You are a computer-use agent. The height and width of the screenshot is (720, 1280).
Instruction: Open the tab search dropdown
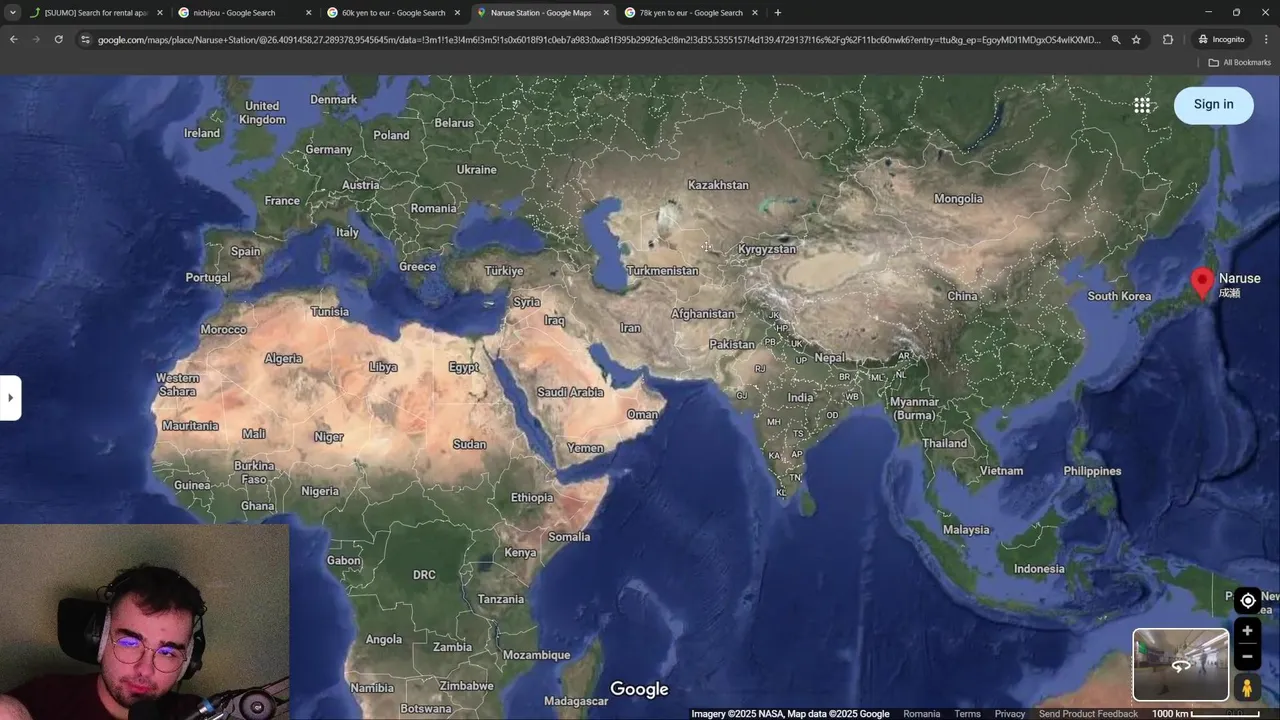click(12, 13)
